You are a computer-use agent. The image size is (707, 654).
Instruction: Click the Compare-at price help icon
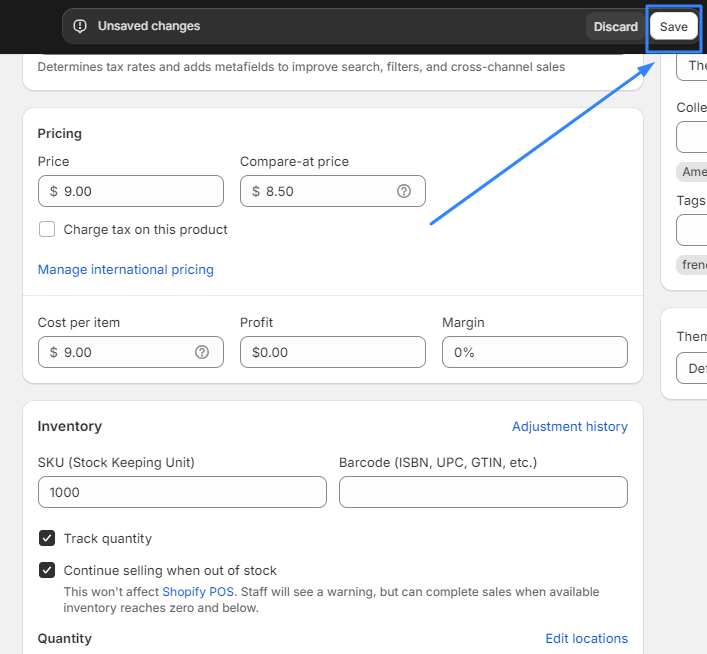click(404, 191)
